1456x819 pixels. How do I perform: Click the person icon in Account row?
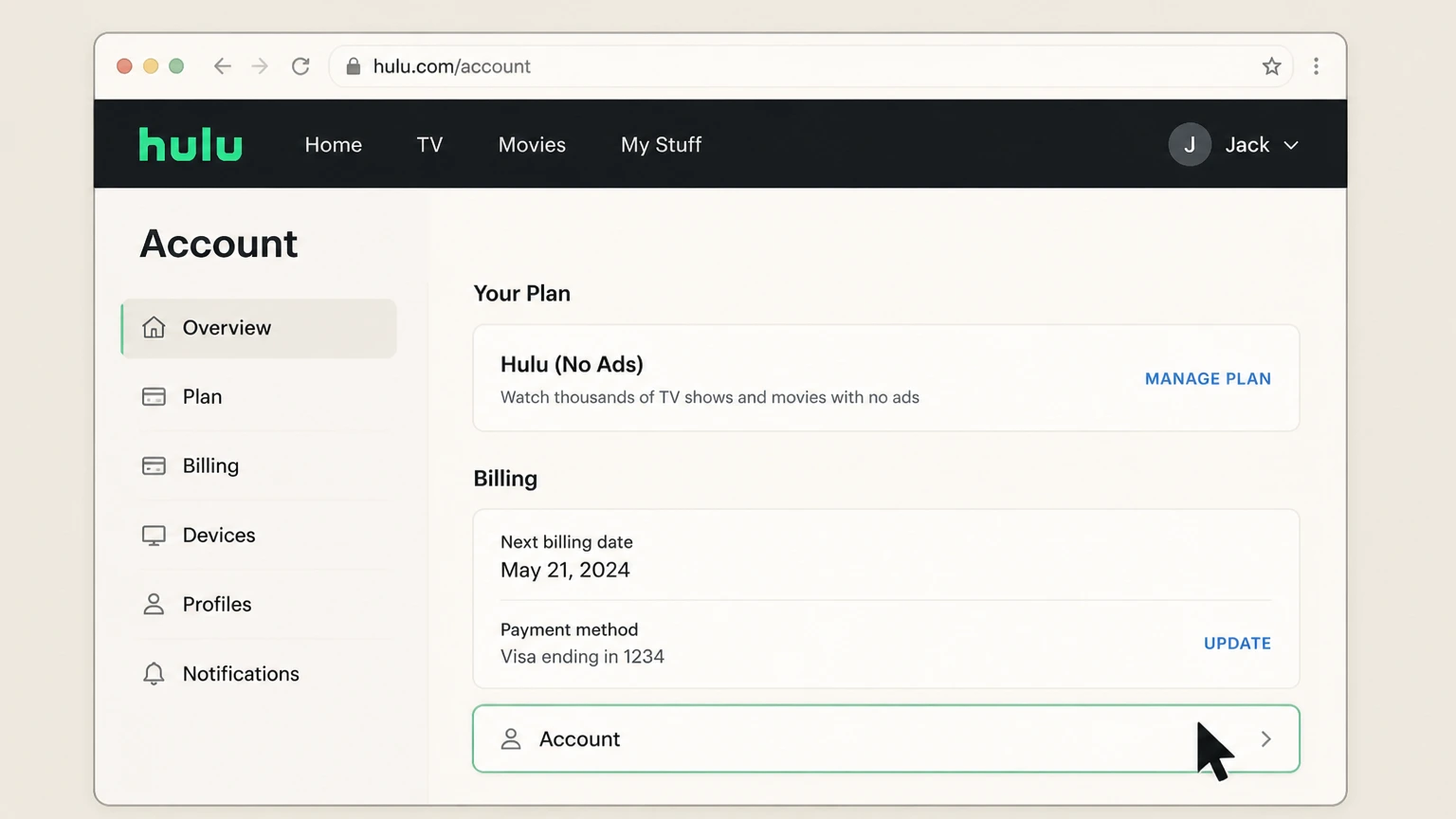[511, 738]
